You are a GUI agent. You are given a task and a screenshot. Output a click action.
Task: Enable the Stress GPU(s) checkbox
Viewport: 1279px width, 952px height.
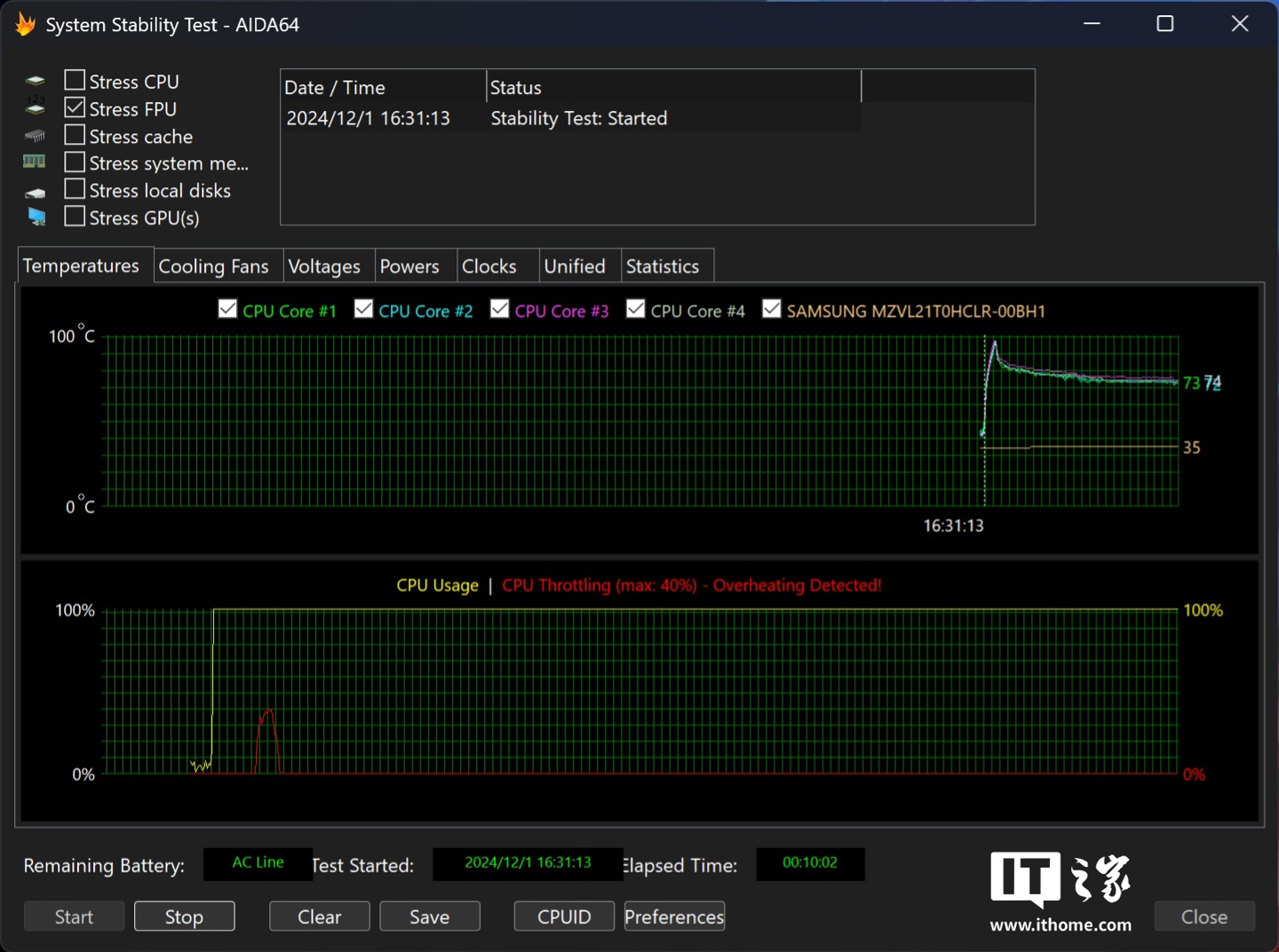point(75,217)
